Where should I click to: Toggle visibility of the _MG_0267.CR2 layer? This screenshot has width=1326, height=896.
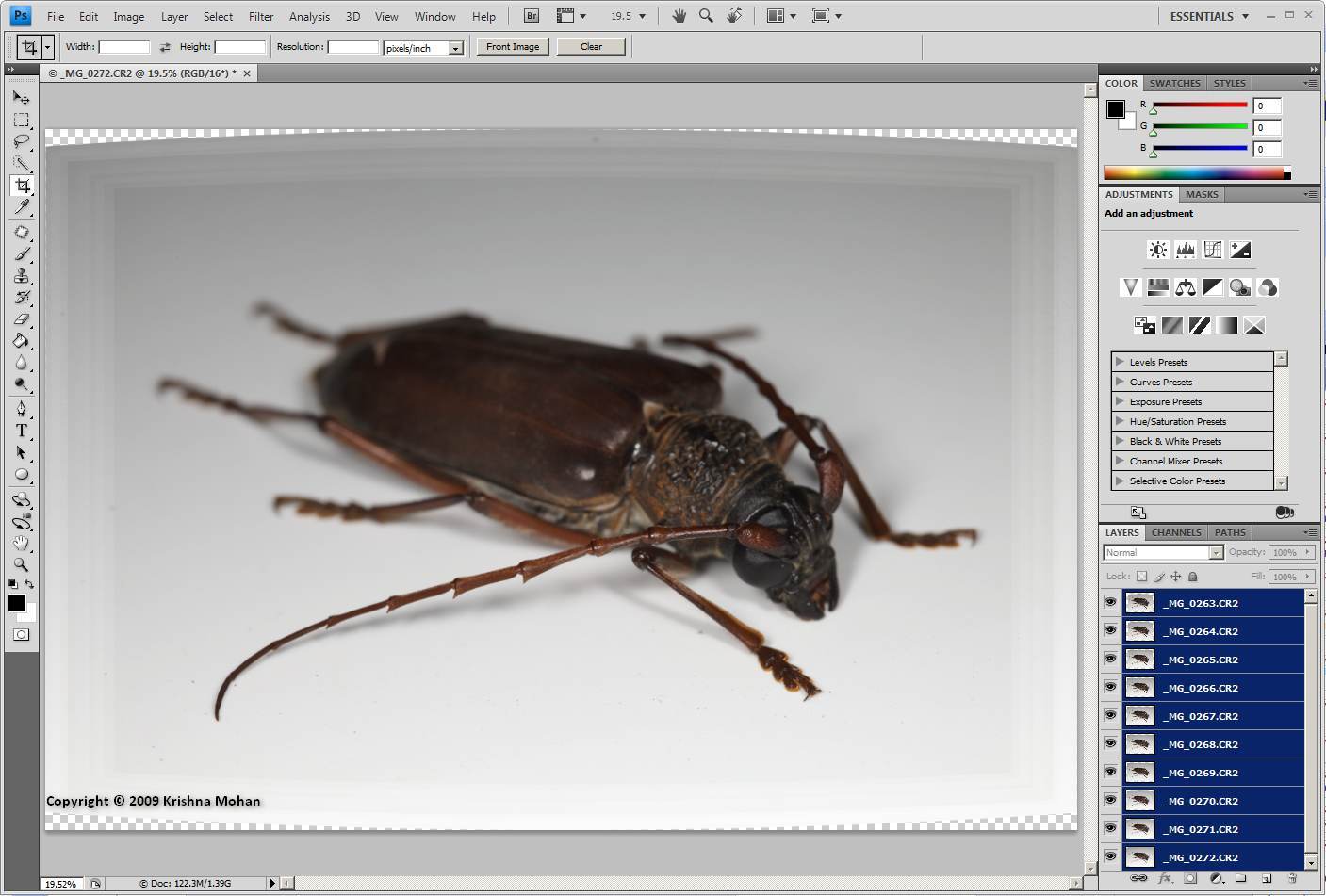click(x=1110, y=716)
